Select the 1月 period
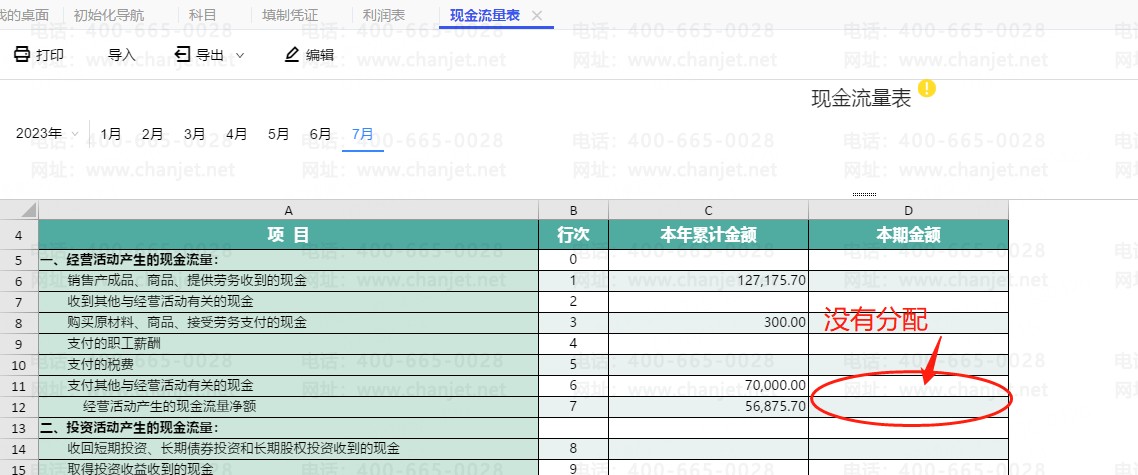The height and width of the screenshot is (475, 1138). point(111,134)
